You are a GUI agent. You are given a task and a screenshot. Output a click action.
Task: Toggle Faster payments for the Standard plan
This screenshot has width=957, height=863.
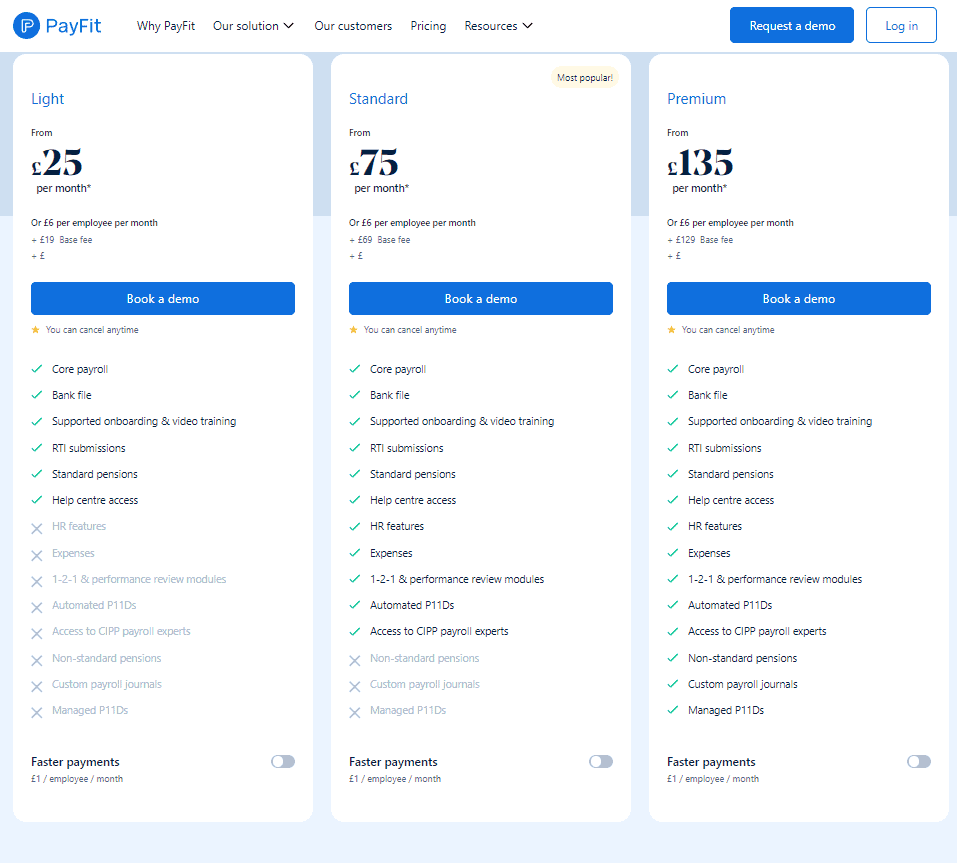click(600, 761)
